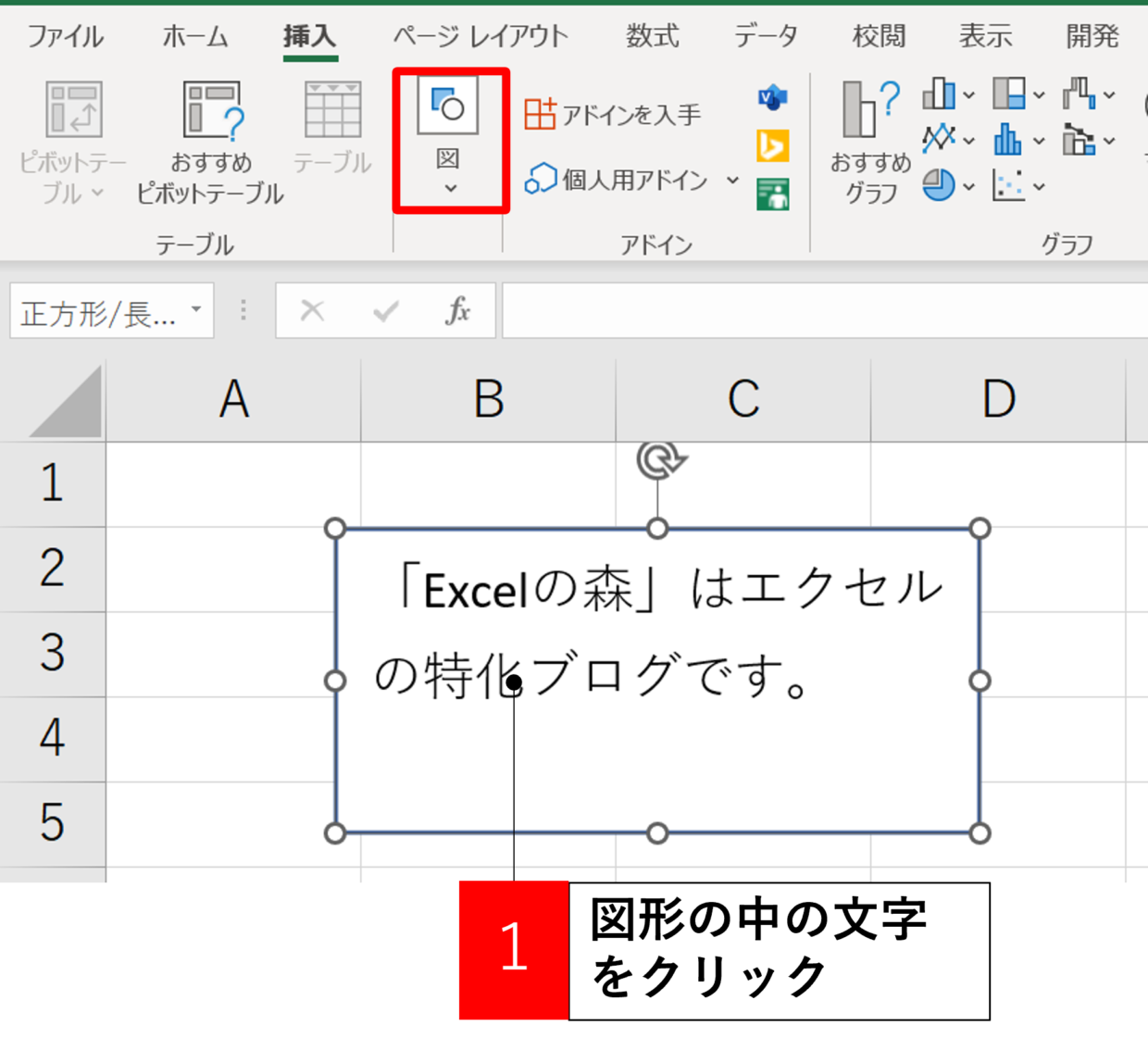Insert a combo chart
1148x1038 pixels.
[x=1079, y=140]
